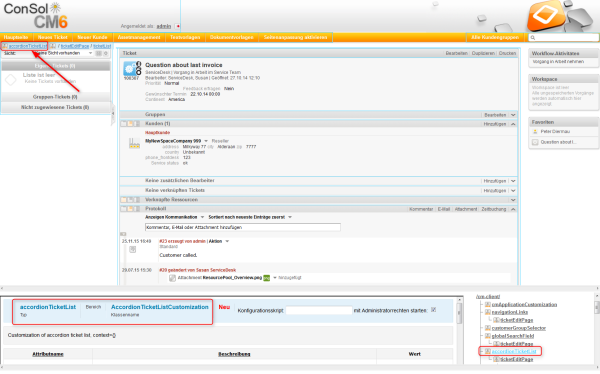Screen dimensions: 600x374
Task: Click the Drucken link
Action: [x=507, y=53]
